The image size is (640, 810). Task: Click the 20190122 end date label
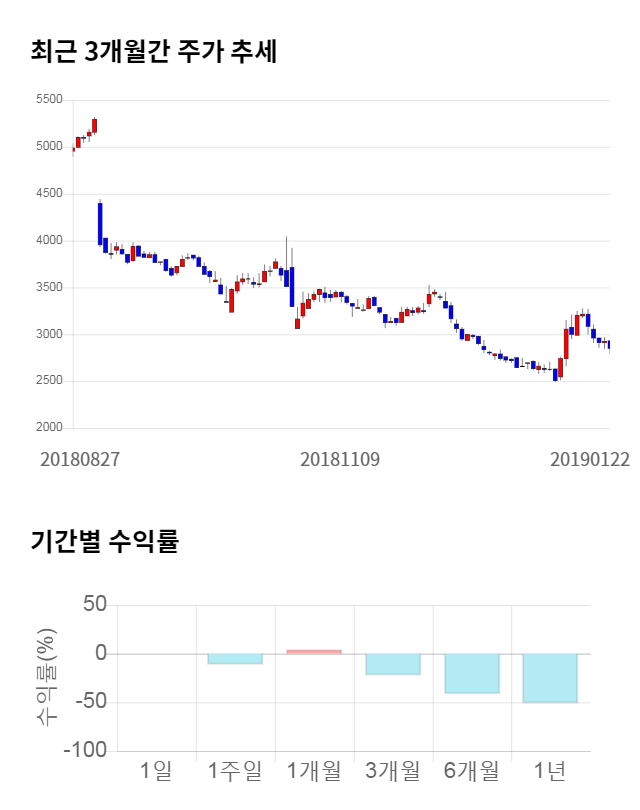589,459
